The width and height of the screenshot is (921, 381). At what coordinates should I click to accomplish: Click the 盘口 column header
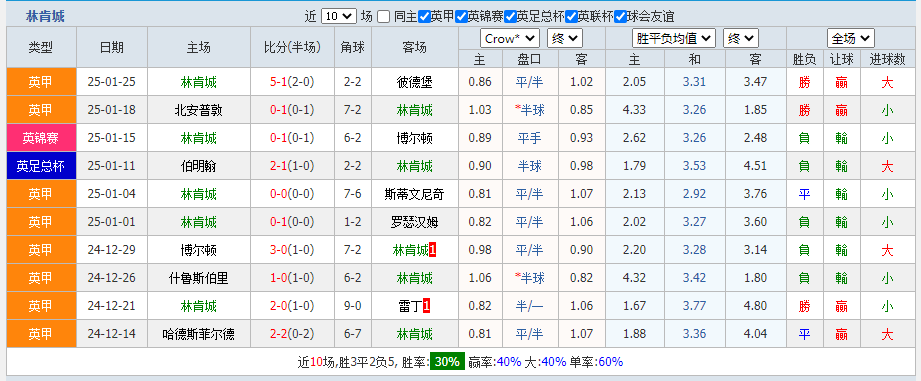click(x=529, y=59)
